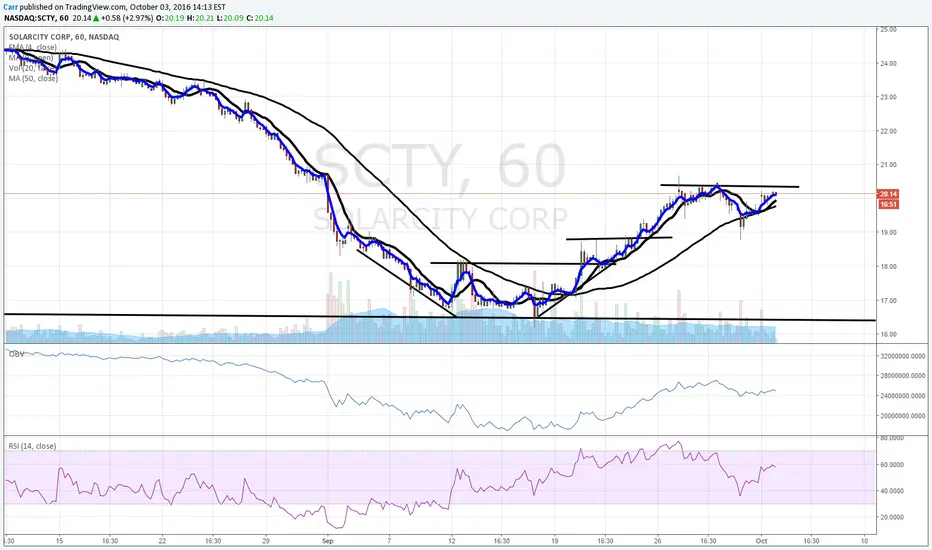Click the "12" date on time axis

(452, 541)
